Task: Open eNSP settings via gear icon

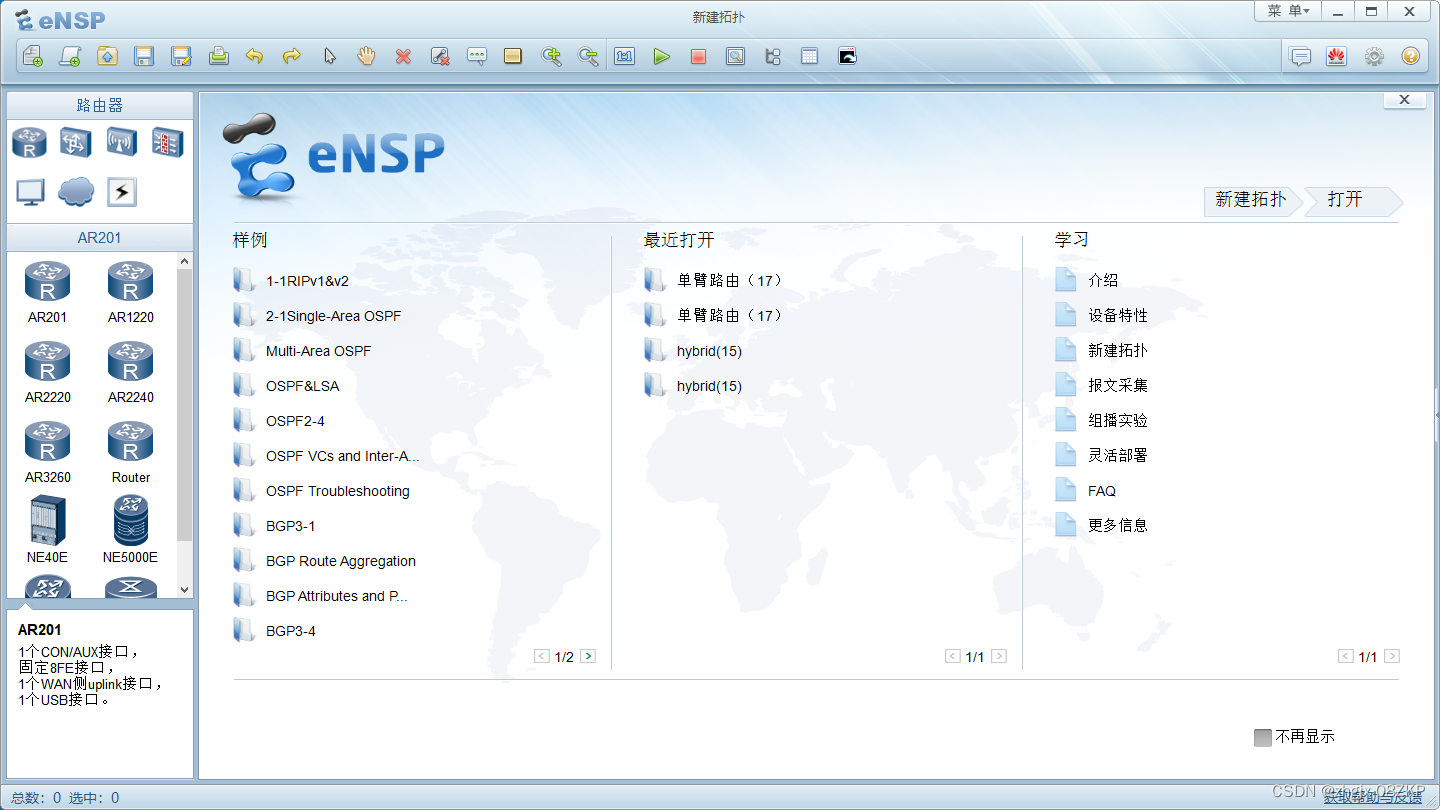Action: coord(1373,56)
